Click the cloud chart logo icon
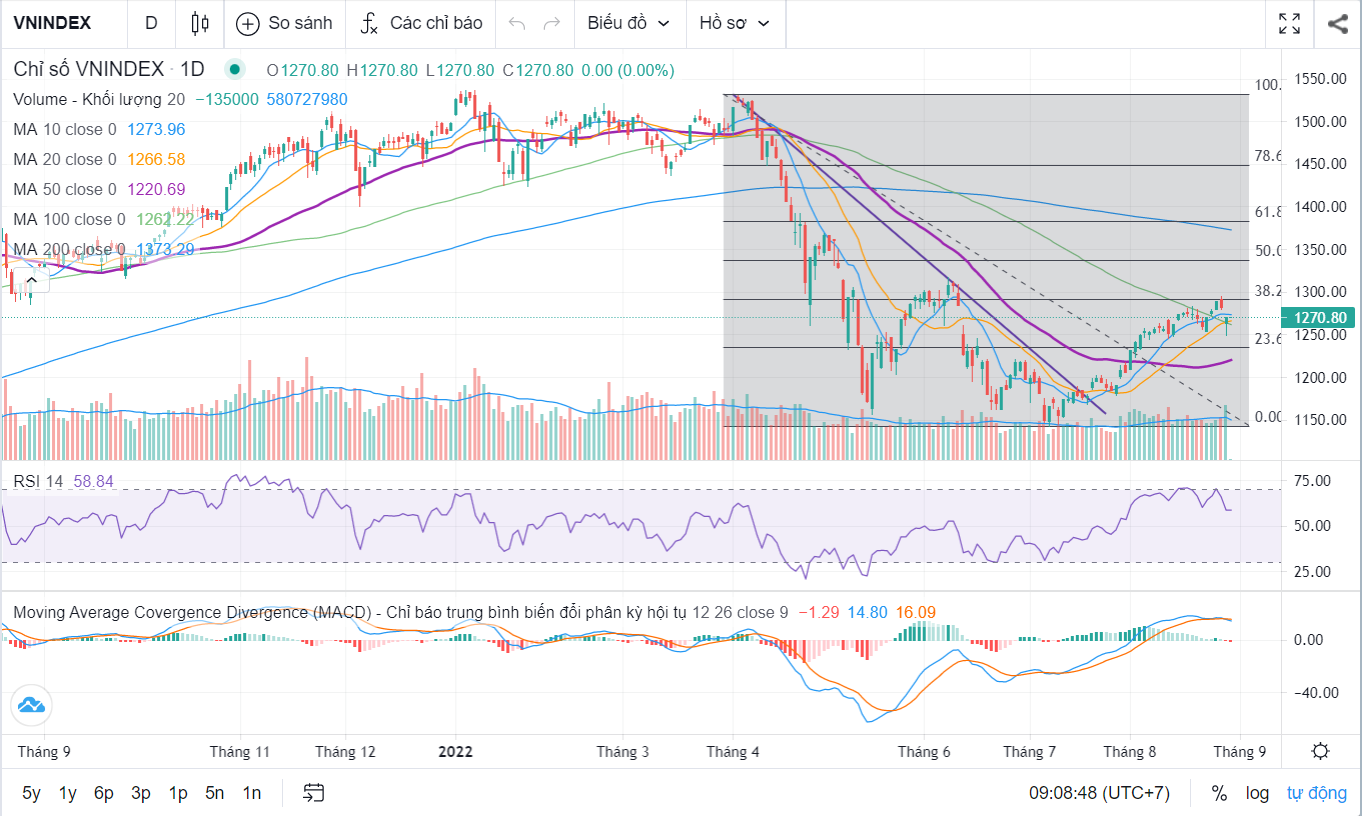Viewport: 1362px width, 816px height. pyautogui.click(x=31, y=706)
